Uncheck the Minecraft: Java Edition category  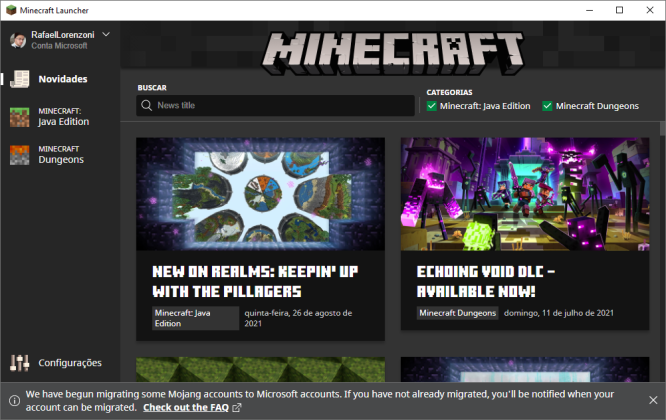tap(432, 106)
